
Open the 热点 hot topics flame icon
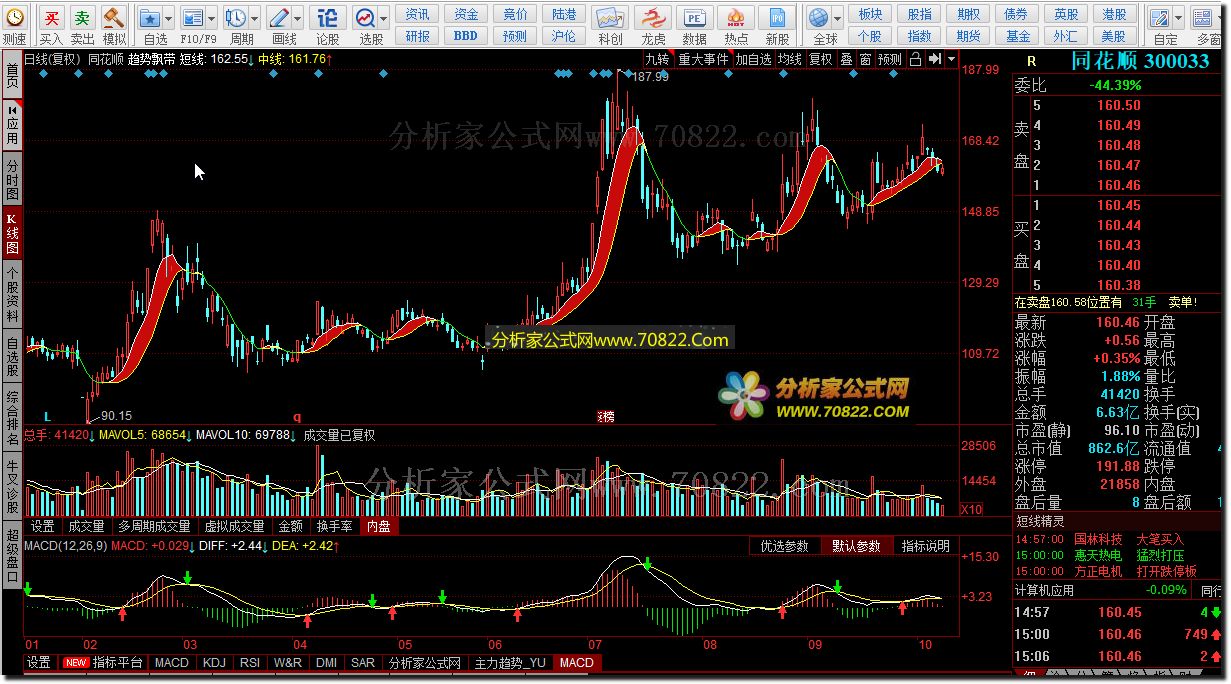click(736, 17)
